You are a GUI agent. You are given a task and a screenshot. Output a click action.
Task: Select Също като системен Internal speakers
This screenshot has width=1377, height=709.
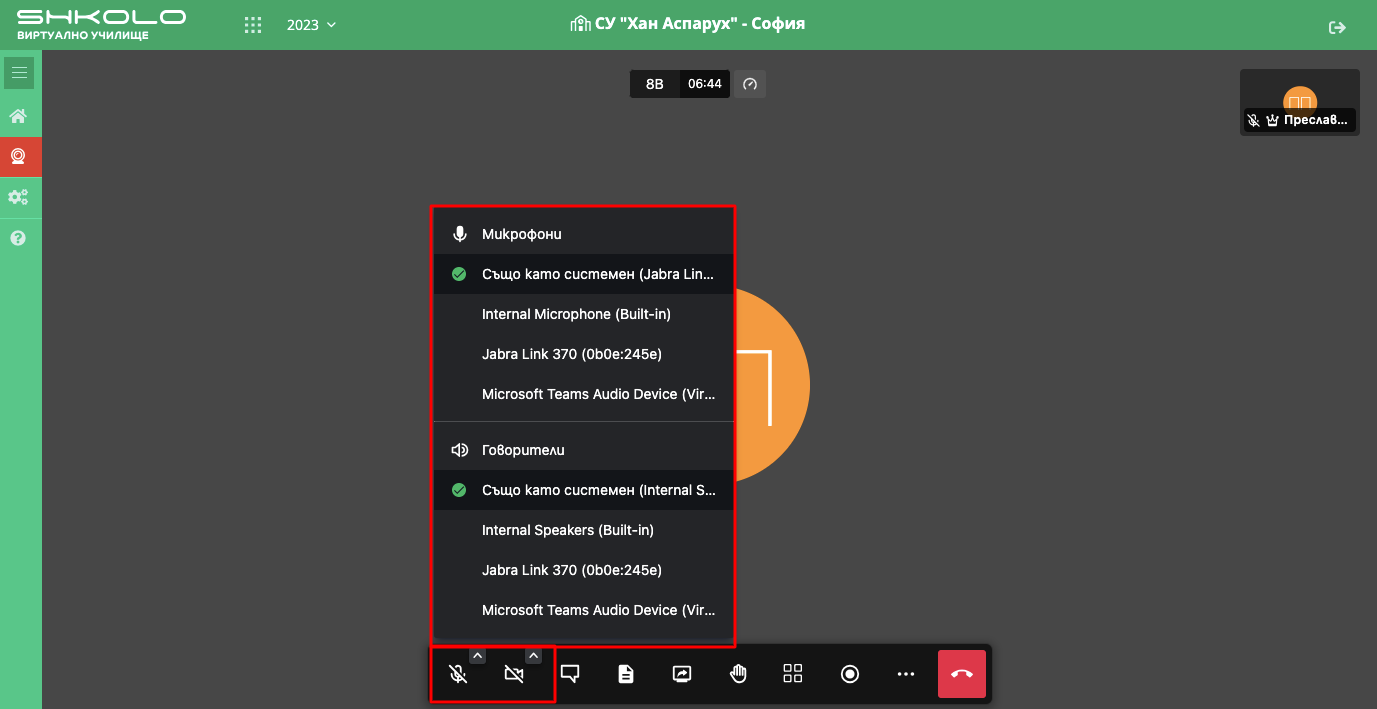coord(584,490)
